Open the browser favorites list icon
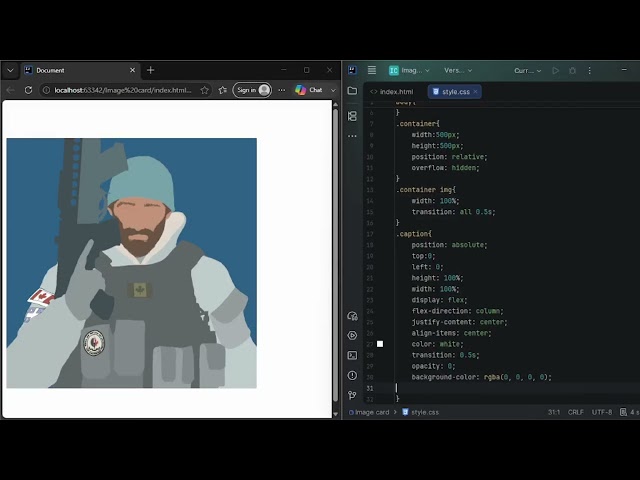 [222, 90]
